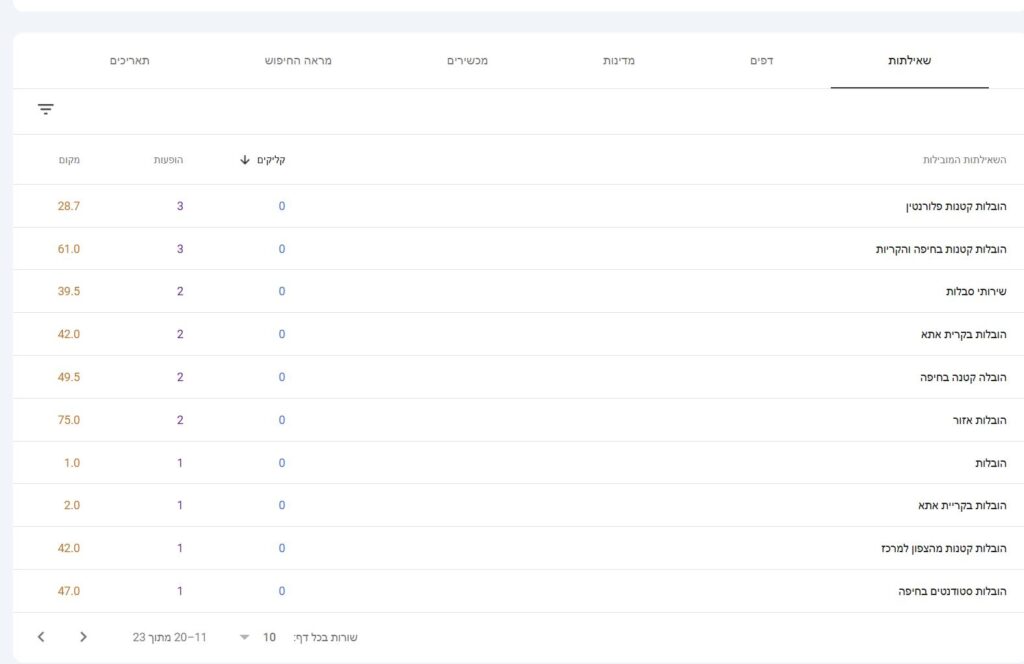Select the מכשירים tab
This screenshot has height=664, width=1024.
click(x=467, y=61)
